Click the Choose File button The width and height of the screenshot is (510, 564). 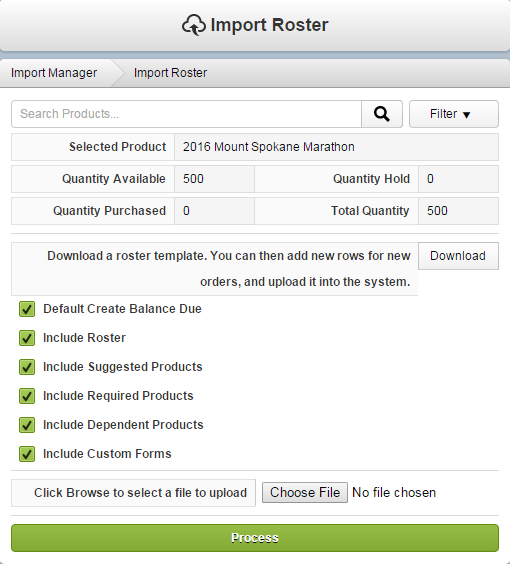[x=305, y=492]
